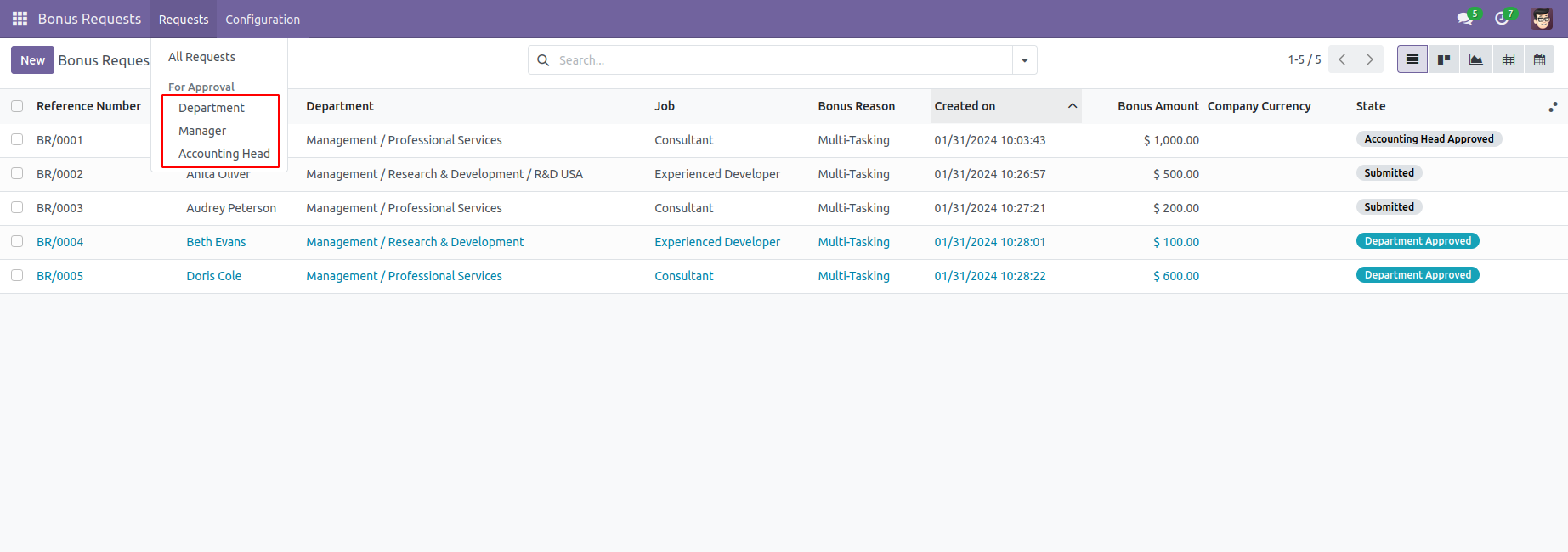Open the activities clock icon
This screenshot has width=1568, height=552.
(1502, 19)
